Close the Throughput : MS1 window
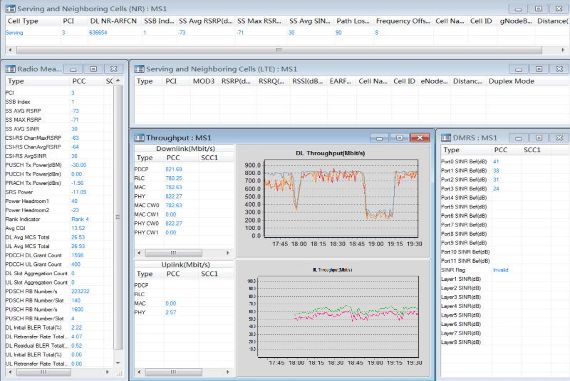The height and width of the screenshot is (381, 570). 420,138
